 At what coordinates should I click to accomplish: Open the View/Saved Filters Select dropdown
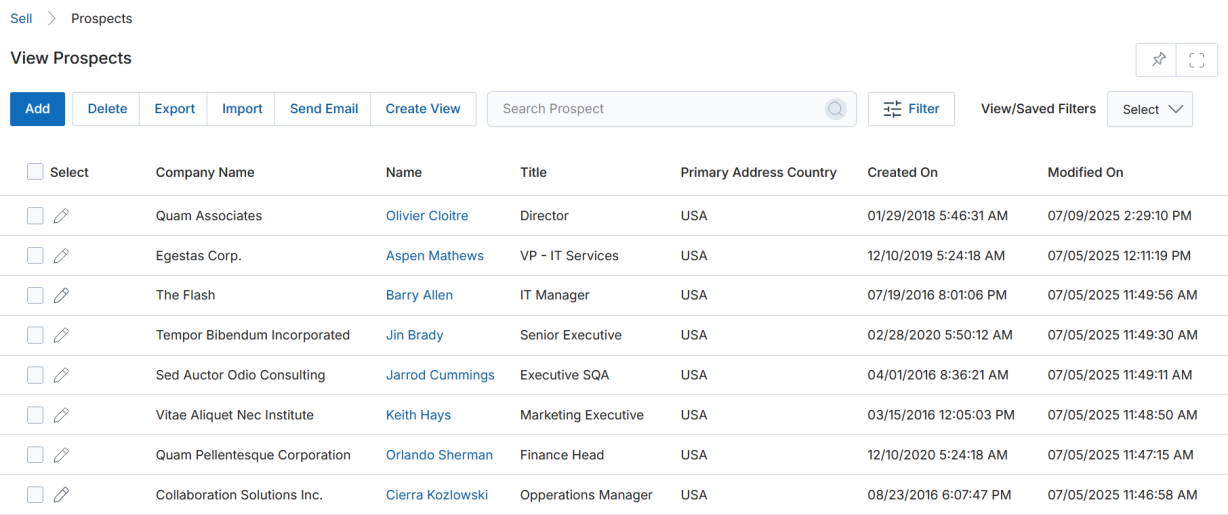point(1150,109)
